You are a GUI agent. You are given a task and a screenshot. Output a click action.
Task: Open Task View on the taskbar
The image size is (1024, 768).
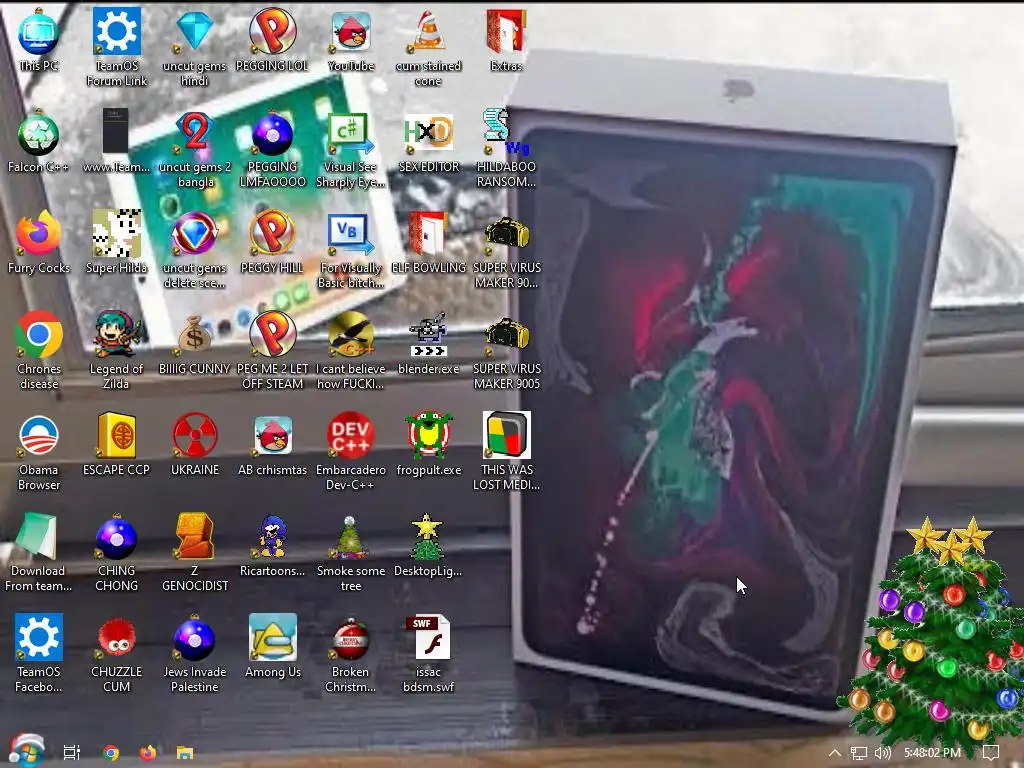(72, 752)
